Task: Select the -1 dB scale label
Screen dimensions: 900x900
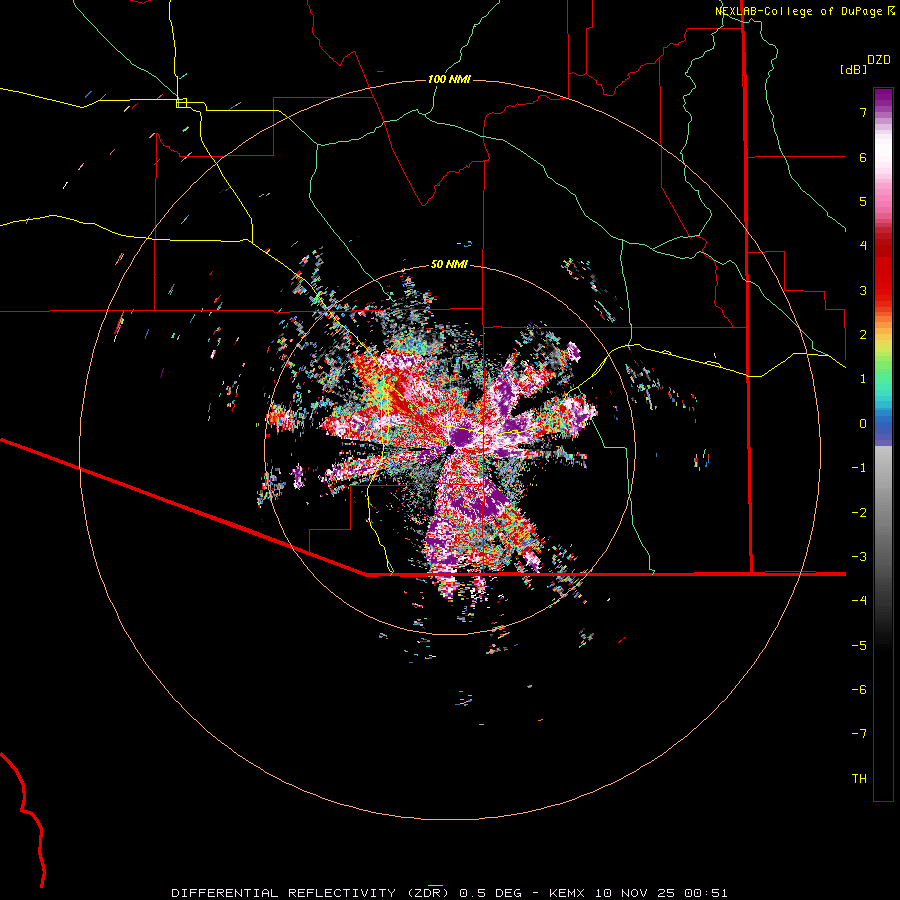Action: pos(859,468)
